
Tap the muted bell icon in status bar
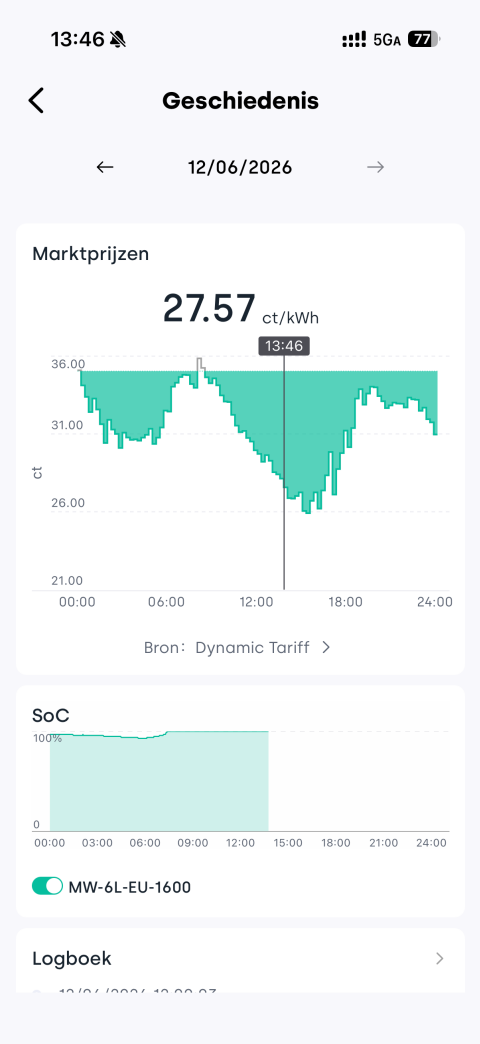click(x=118, y=40)
